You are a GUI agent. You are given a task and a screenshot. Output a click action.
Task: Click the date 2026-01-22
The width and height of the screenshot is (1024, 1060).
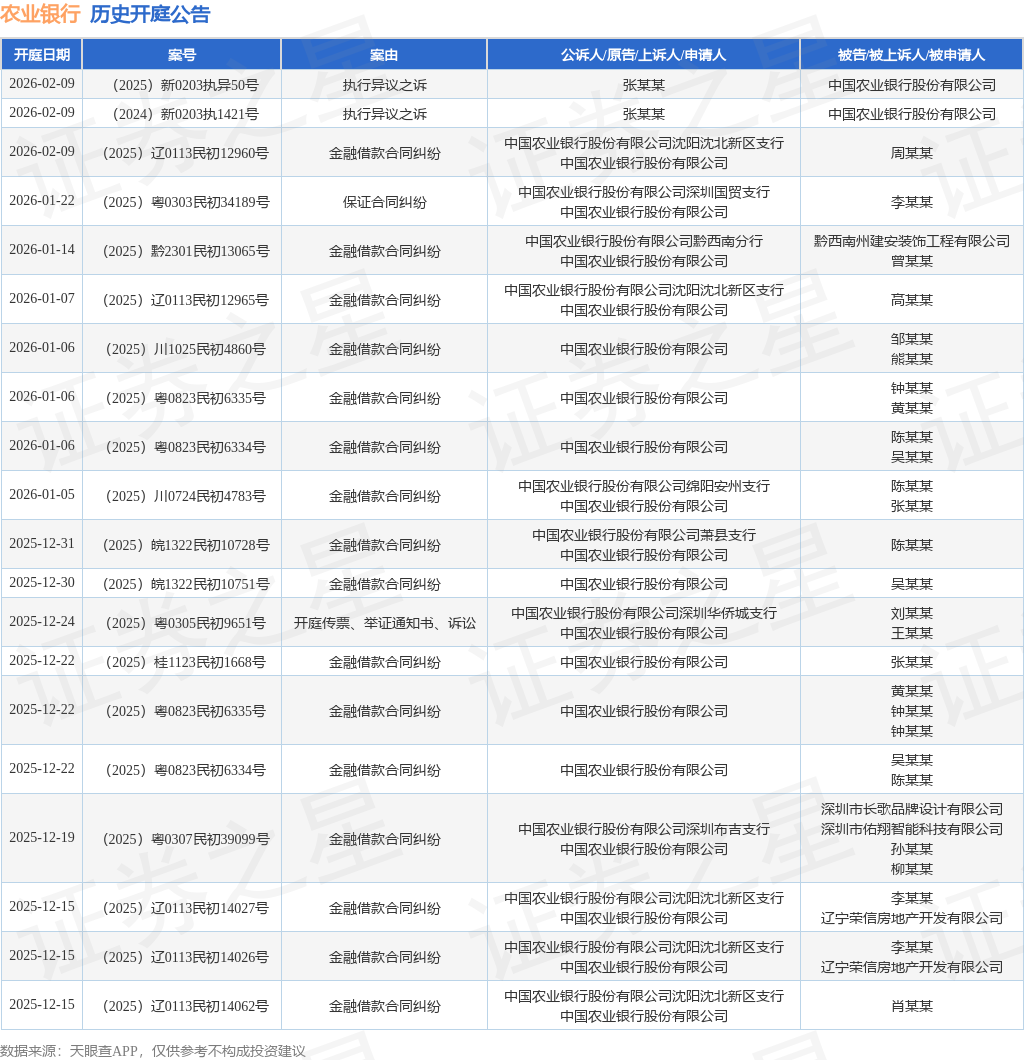click(42, 200)
